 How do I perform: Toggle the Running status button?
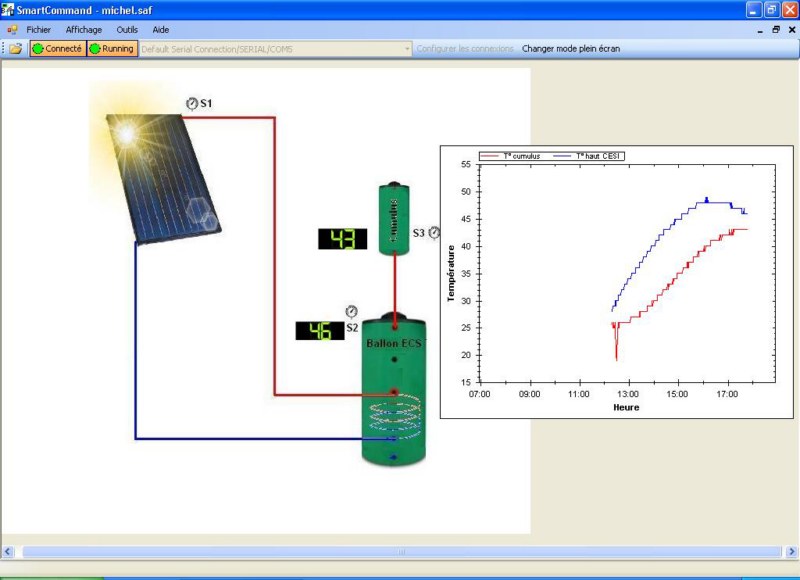[x=112, y=48]
